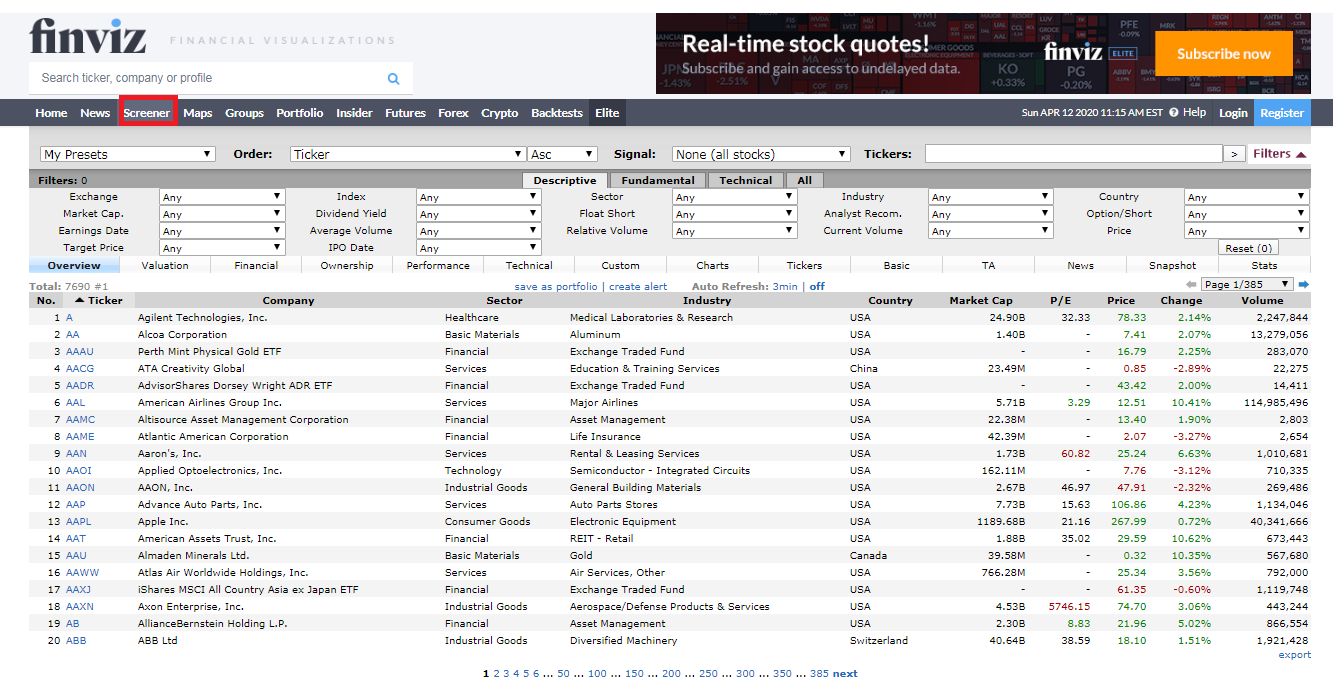
Task: Open the Country filter dropdown
Action: (1247, 197)
